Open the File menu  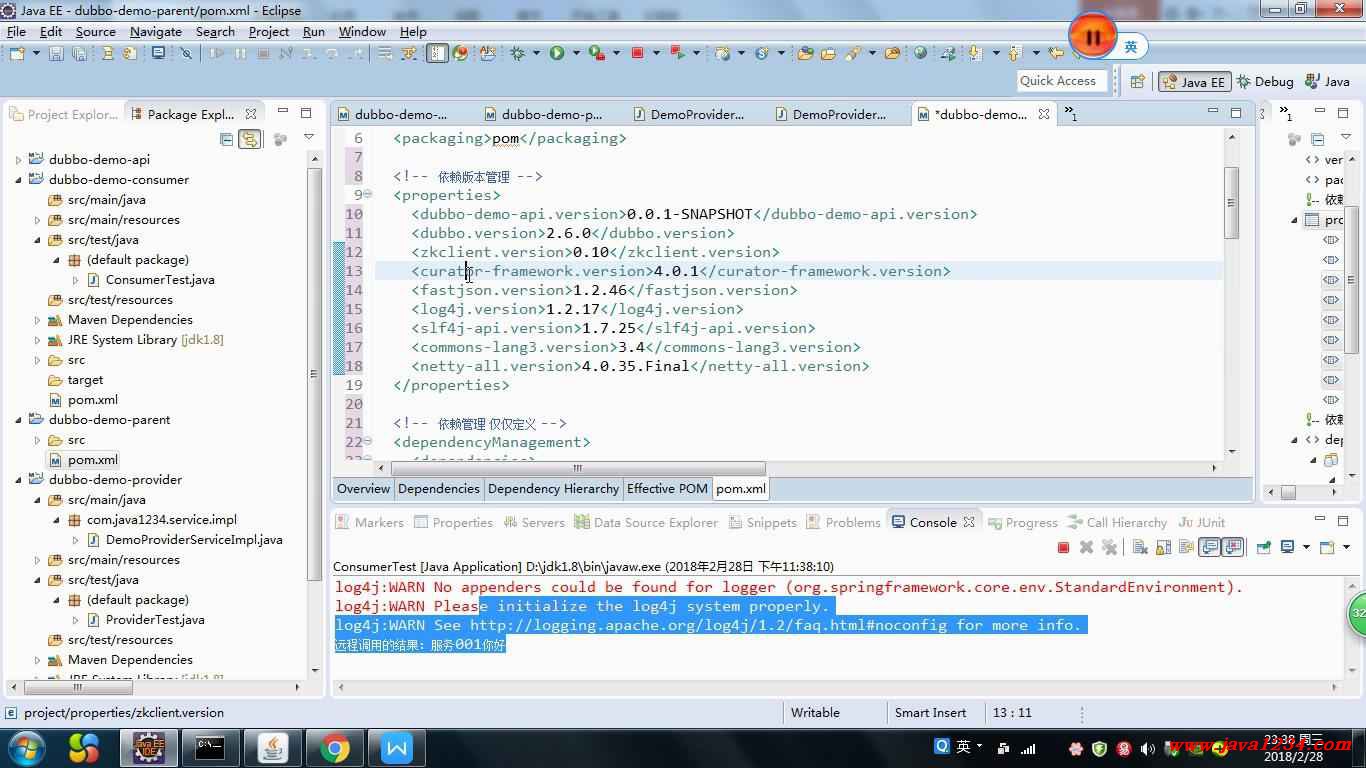tap(16, 31)
